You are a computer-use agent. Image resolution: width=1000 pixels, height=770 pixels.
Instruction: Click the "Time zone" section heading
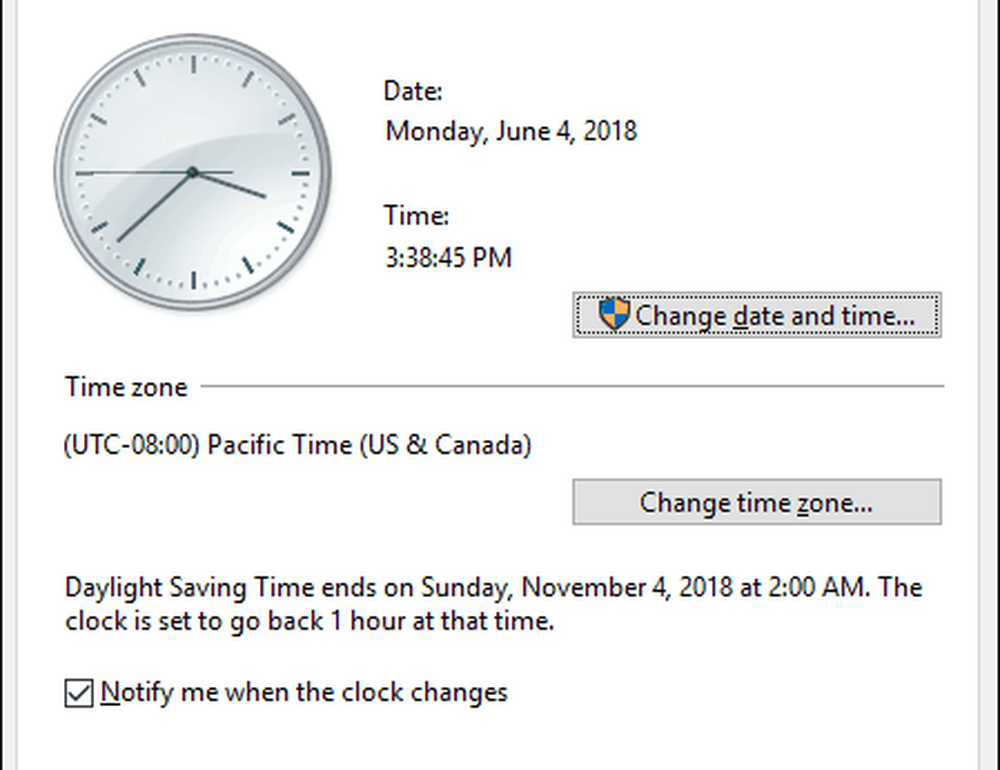coord(126,387)
